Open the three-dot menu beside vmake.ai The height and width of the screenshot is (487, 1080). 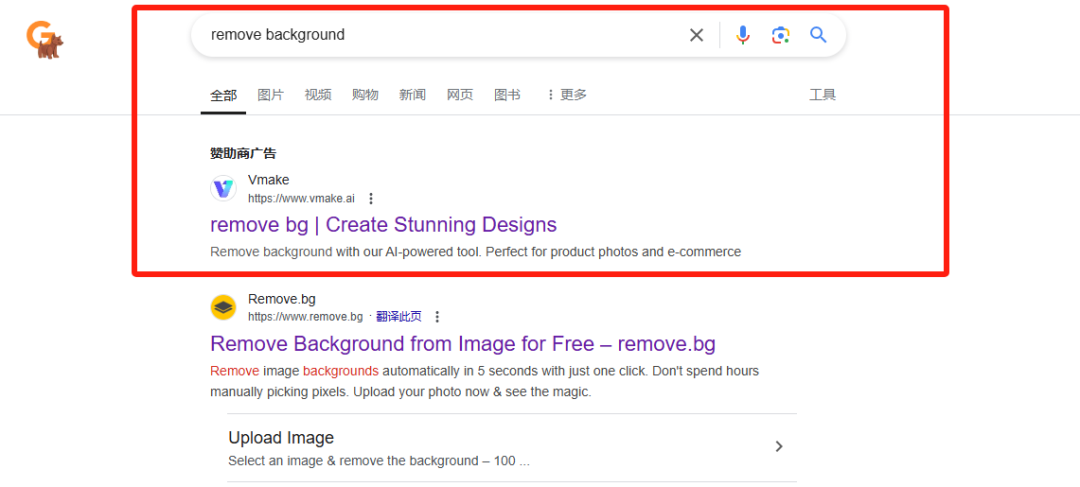(371, 198)
